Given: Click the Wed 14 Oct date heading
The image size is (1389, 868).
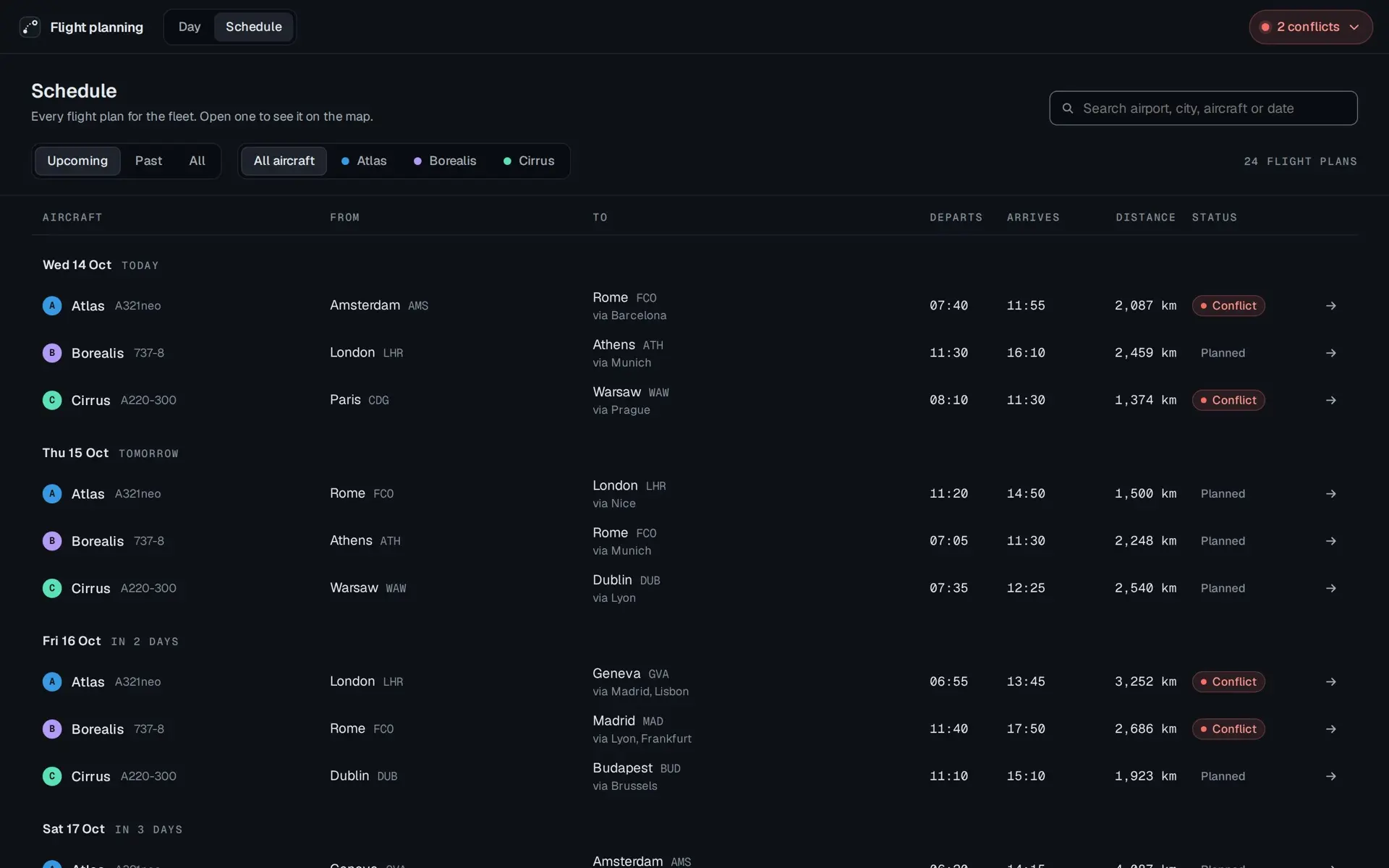Looking at the screenshot, I should [x=77, y=265].
